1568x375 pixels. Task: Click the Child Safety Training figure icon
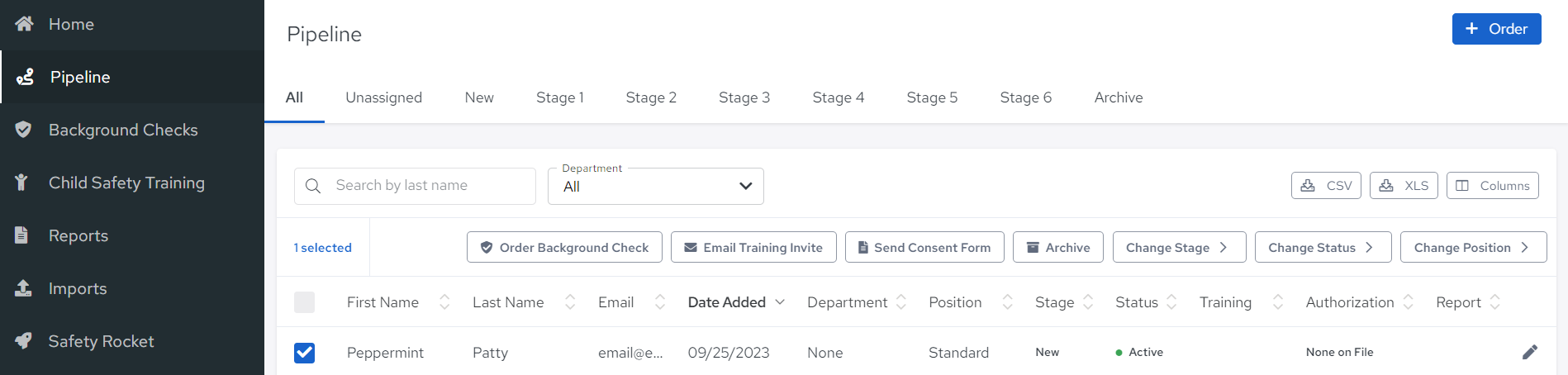[x=22, y=183]
